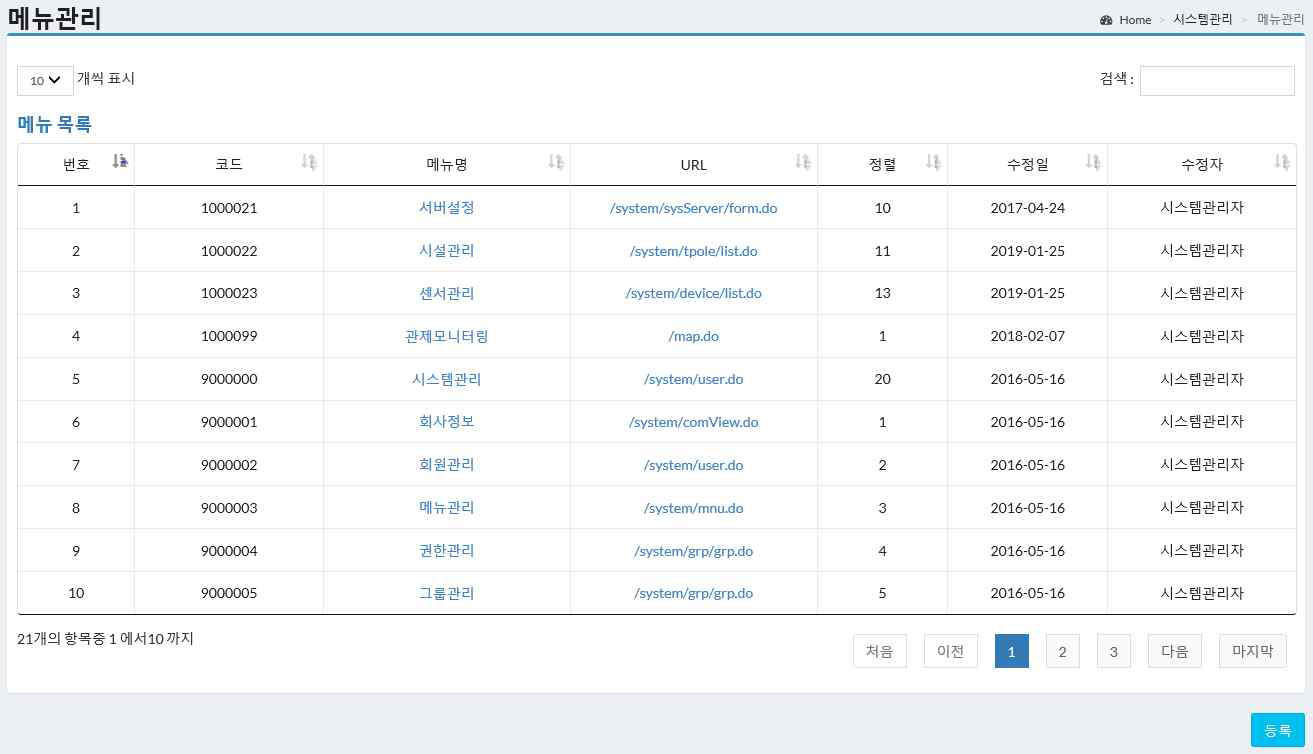The width and height of the screenshot is (1313, 754).
Task: Click the 21개의 항목중 summary text
Action: [x=105, y=638]
